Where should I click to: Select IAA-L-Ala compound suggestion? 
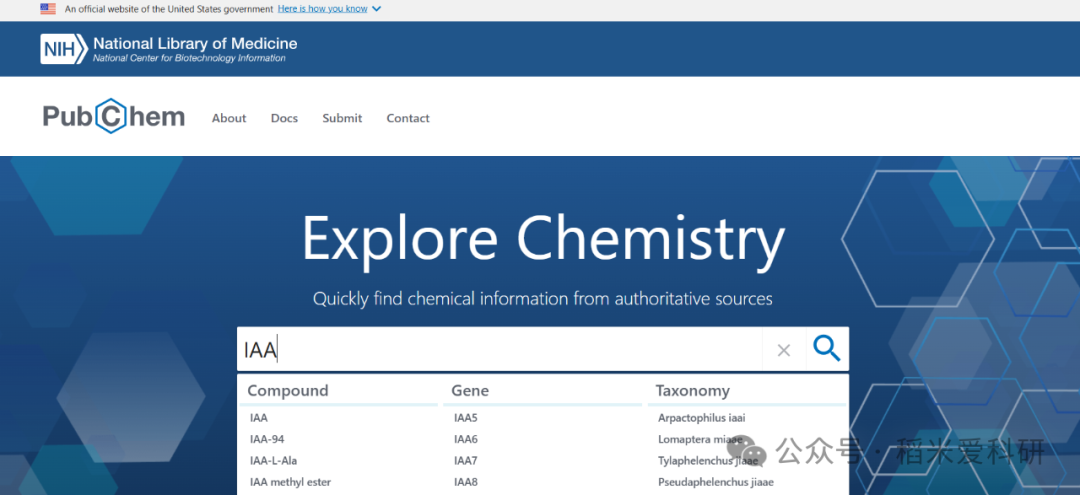273,461
